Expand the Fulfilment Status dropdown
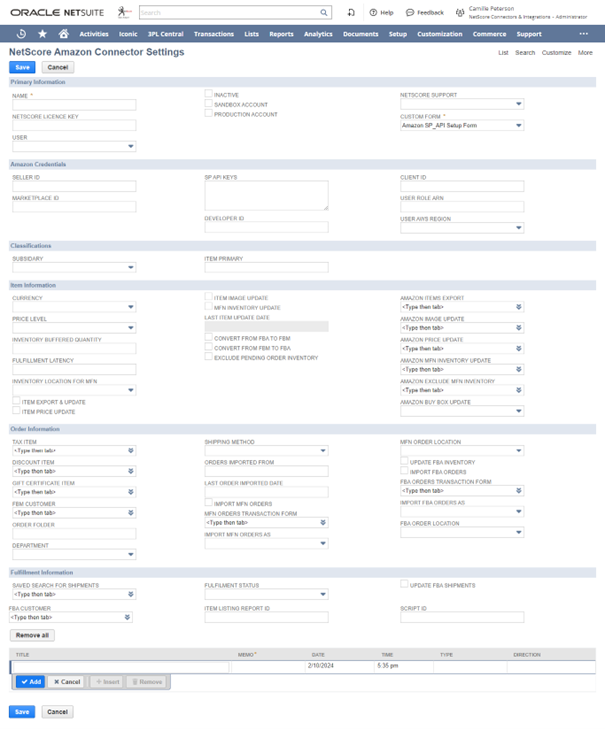605x730 pixels. tap(323, 594)
